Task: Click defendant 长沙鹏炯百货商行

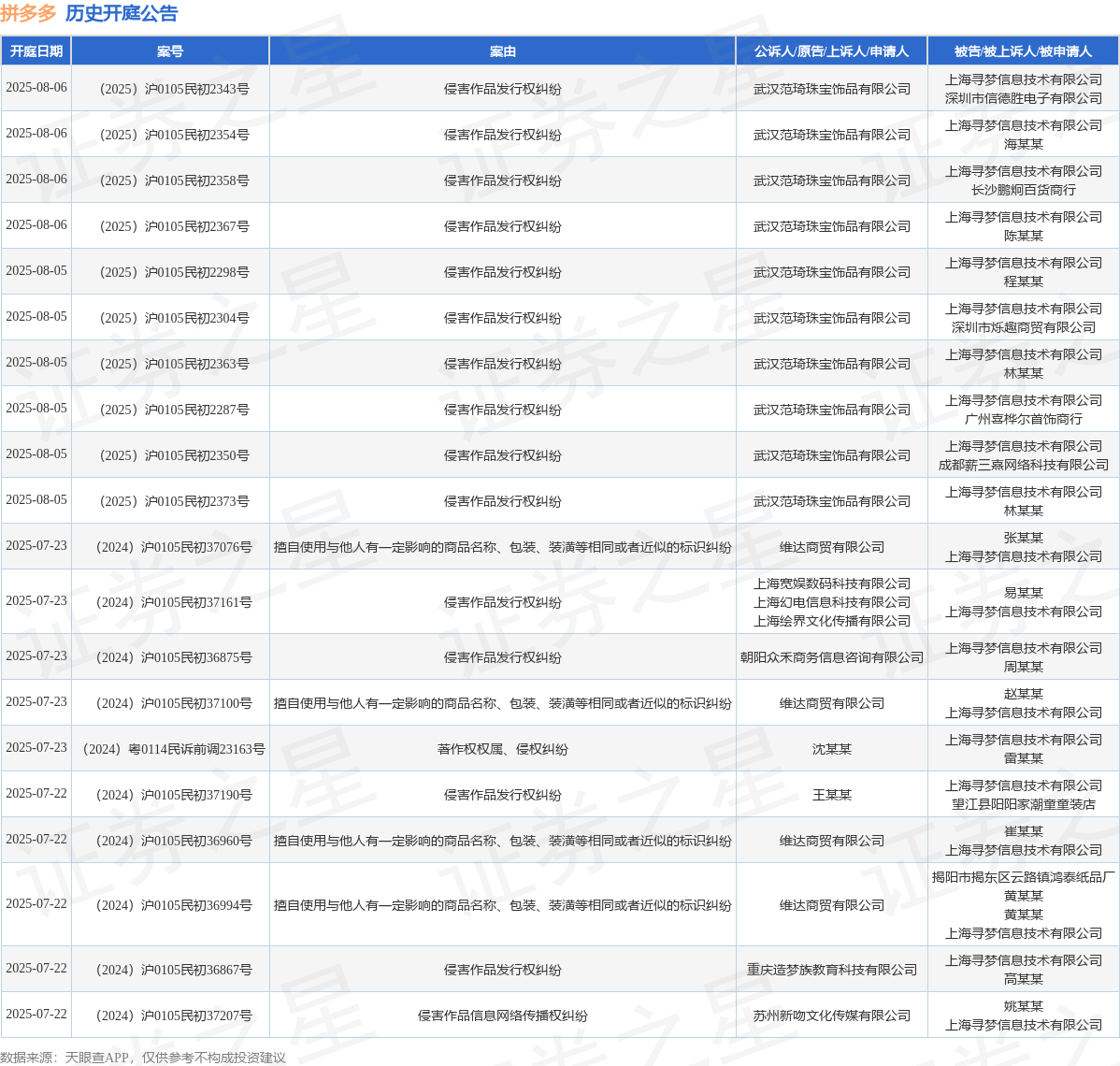Action: click(x=1023, y=190)
